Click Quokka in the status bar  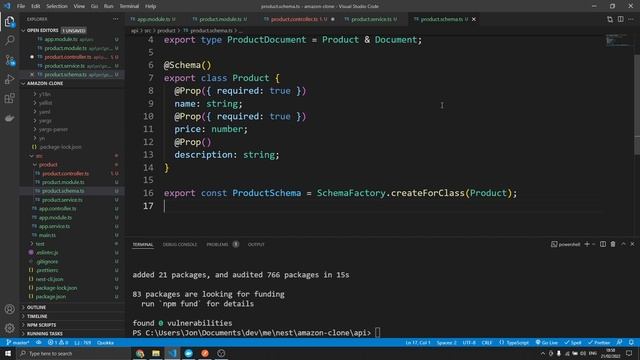pyautogui.click(x=105, y=342)
